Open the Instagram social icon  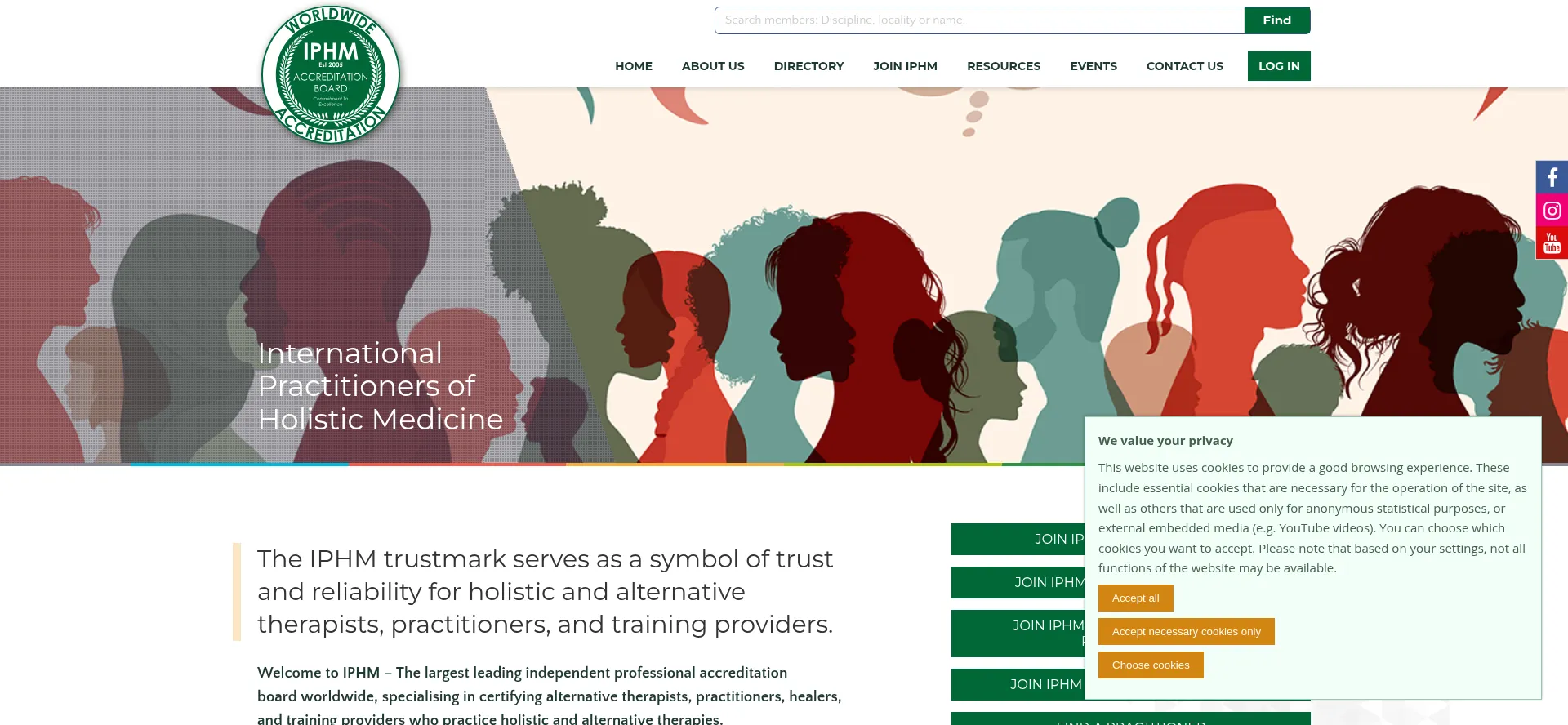[x=1552, y=211]
